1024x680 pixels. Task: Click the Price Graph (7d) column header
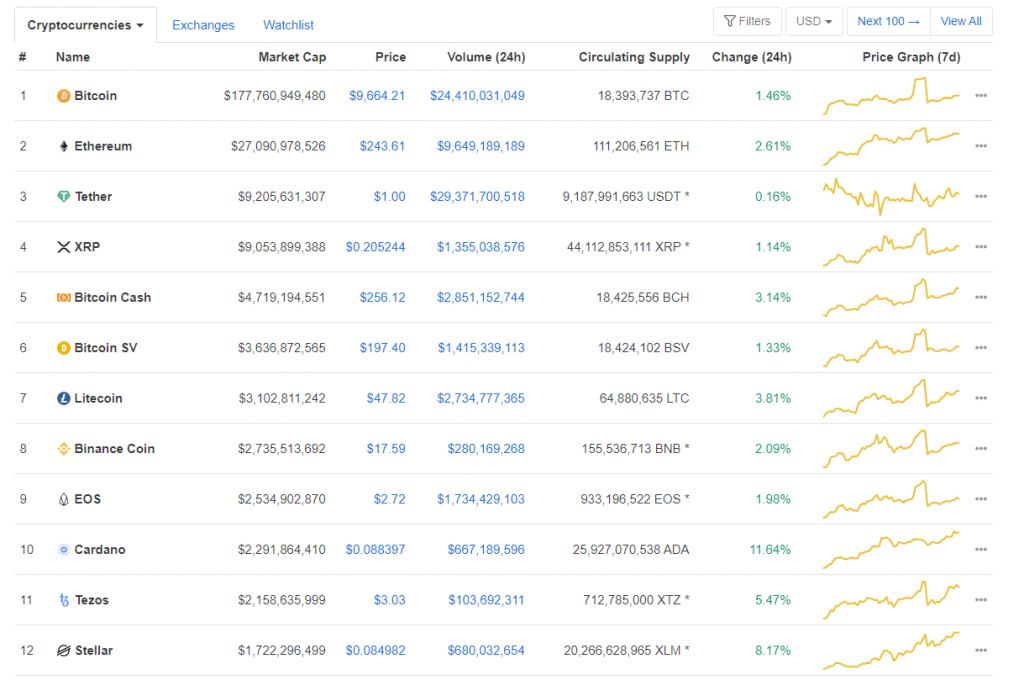point(911,57)
